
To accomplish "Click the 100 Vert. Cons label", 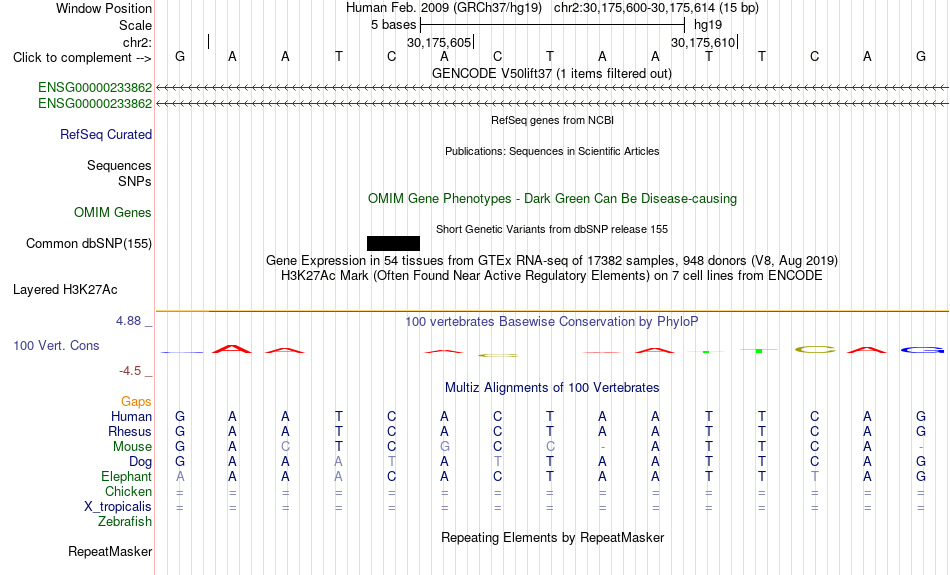I will click(x=56, y=345).
